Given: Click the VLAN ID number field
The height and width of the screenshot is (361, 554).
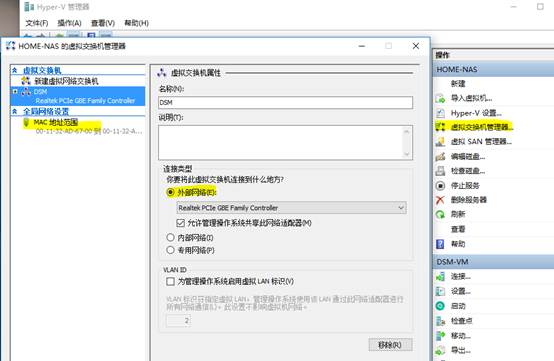Looking at the screenshot, I should [x=178, y=321].
